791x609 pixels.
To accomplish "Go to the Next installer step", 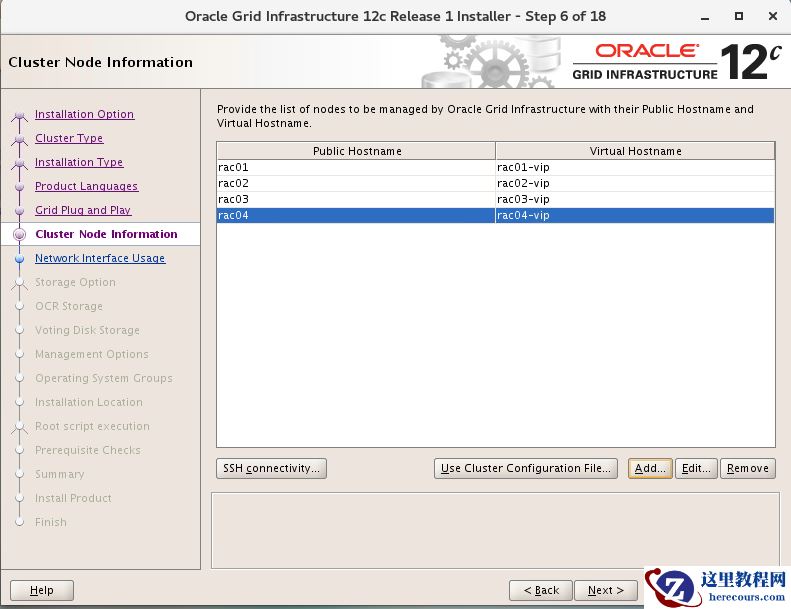I will tap(606, 590).
